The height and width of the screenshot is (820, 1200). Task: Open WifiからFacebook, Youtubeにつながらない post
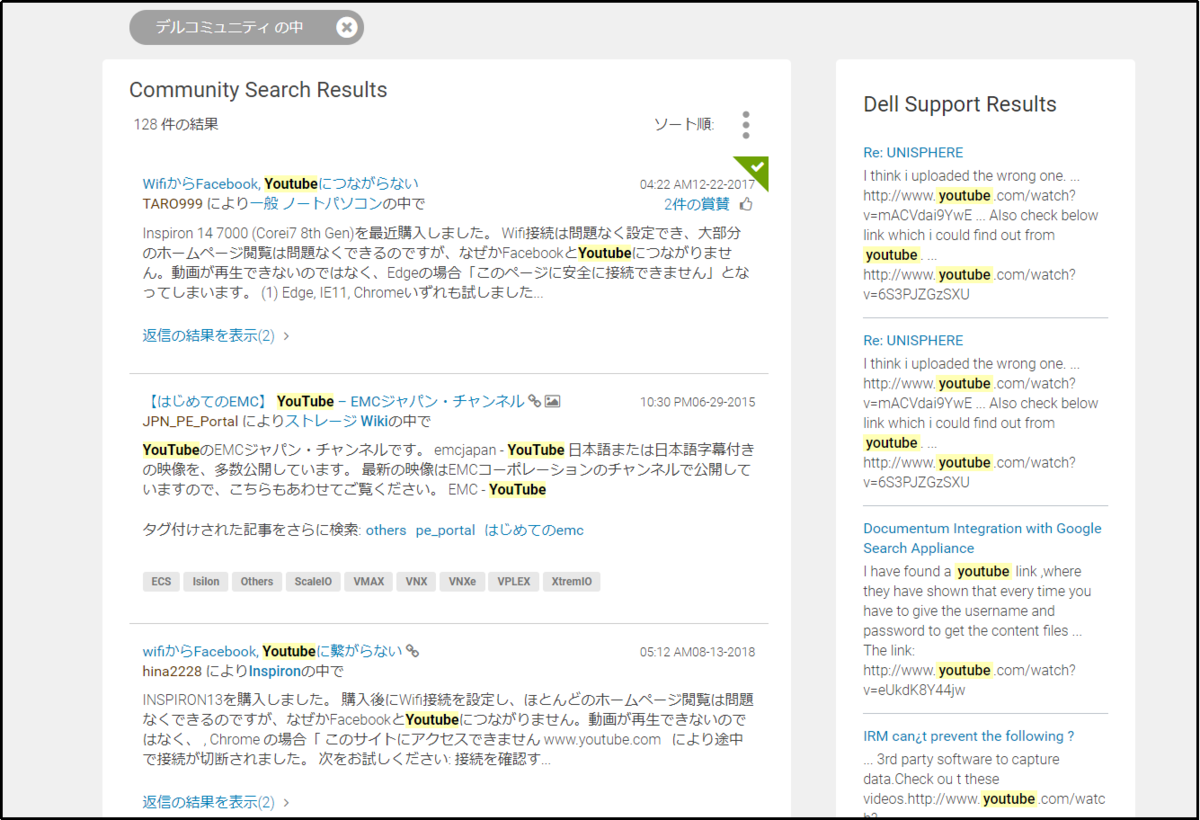pyautogui.click(x=281, y=184)
